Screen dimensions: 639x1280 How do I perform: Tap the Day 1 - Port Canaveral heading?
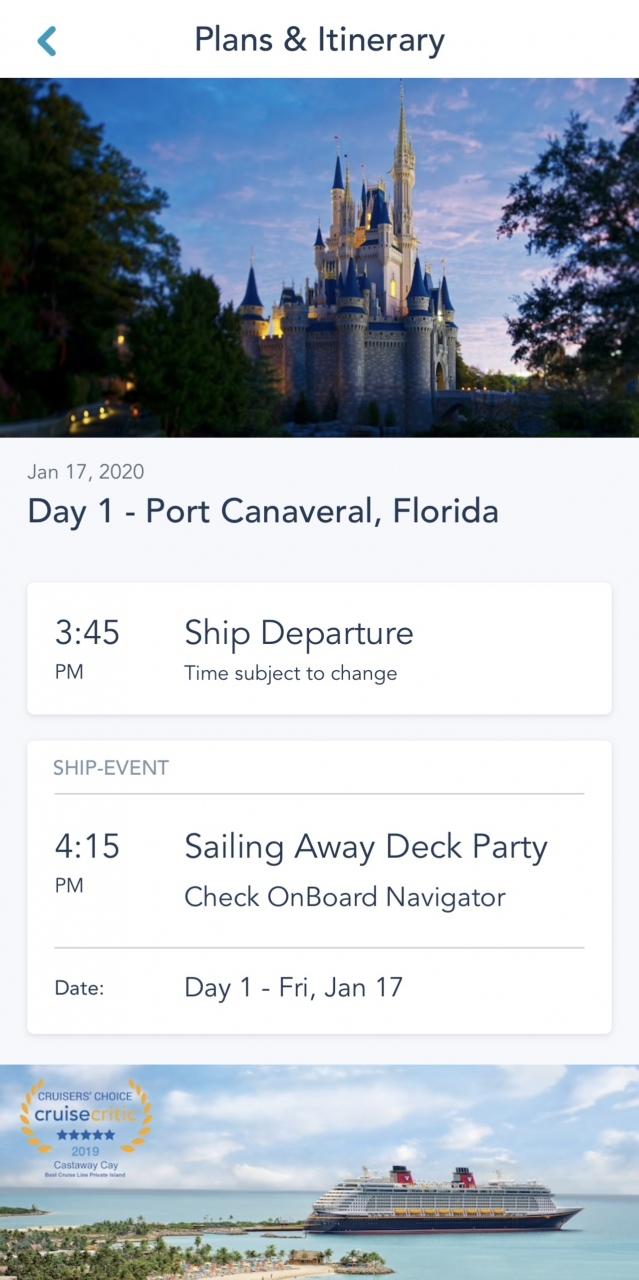pos(262,511)
